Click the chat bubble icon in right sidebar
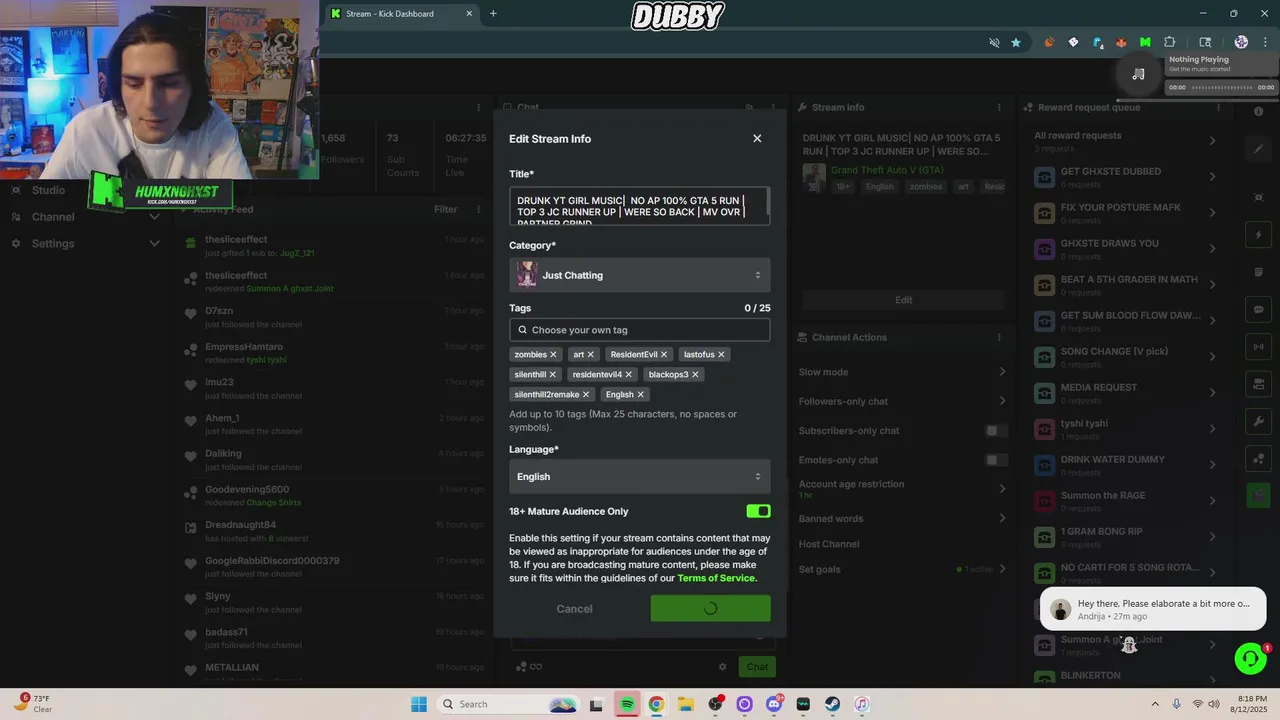The image size is (1280, 720). pos(1259,310)
